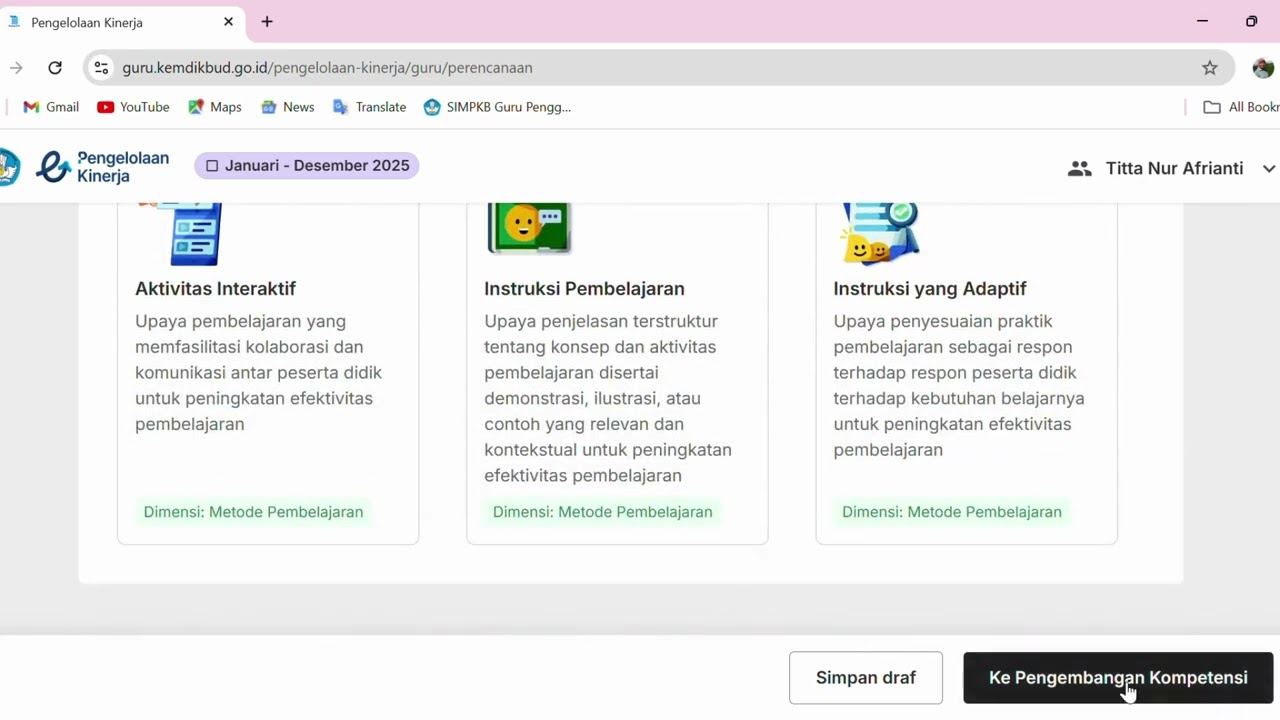
Task: Click the Instruksi yang Adaptif description text
Action: pyautogui.click(x=959, y=386)
